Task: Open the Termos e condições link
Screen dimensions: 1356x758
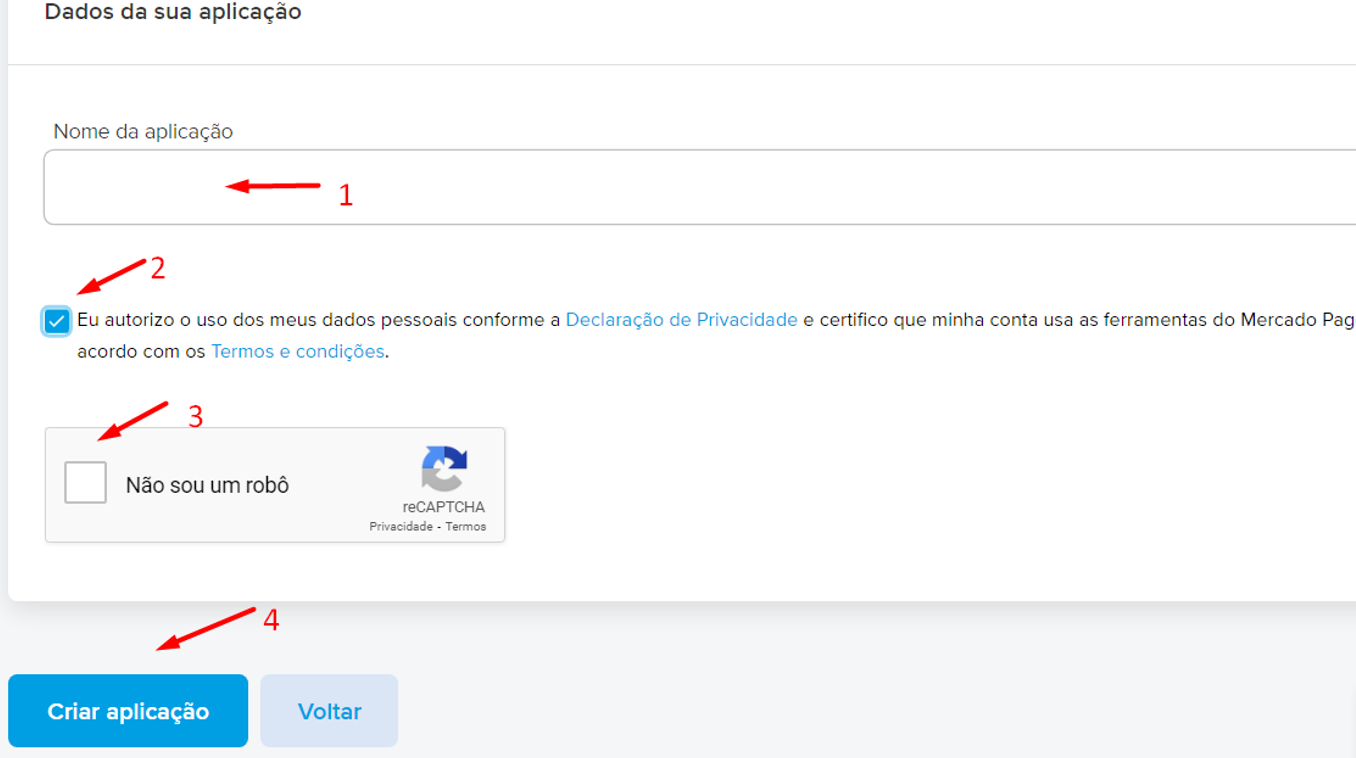Action: coord(297,352)
